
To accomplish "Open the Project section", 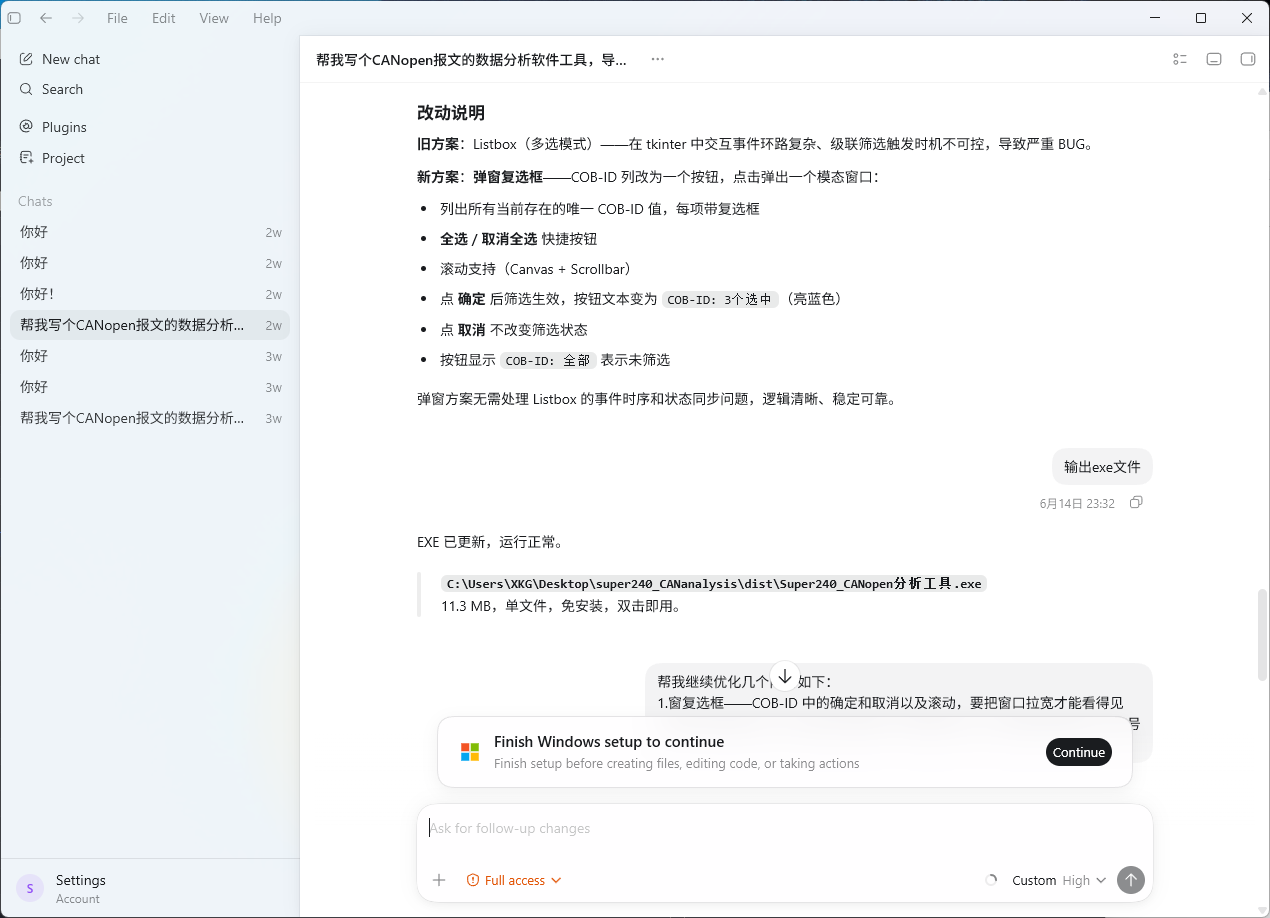I will pos(150,158).
